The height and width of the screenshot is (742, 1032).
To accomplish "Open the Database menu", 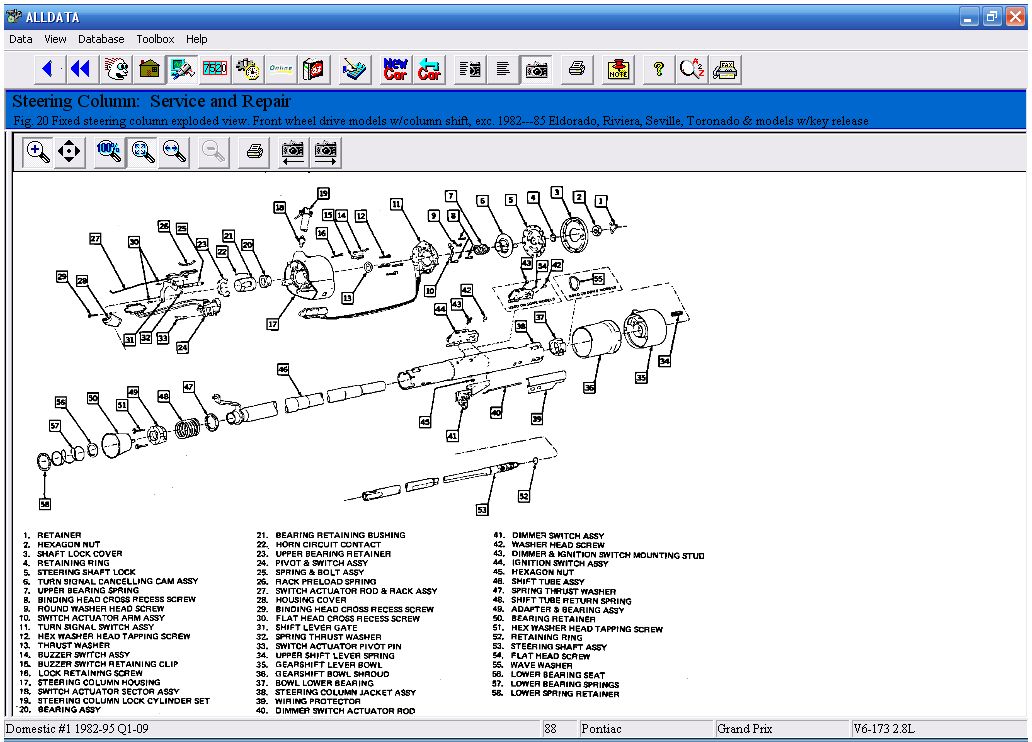I will (101, 39).
